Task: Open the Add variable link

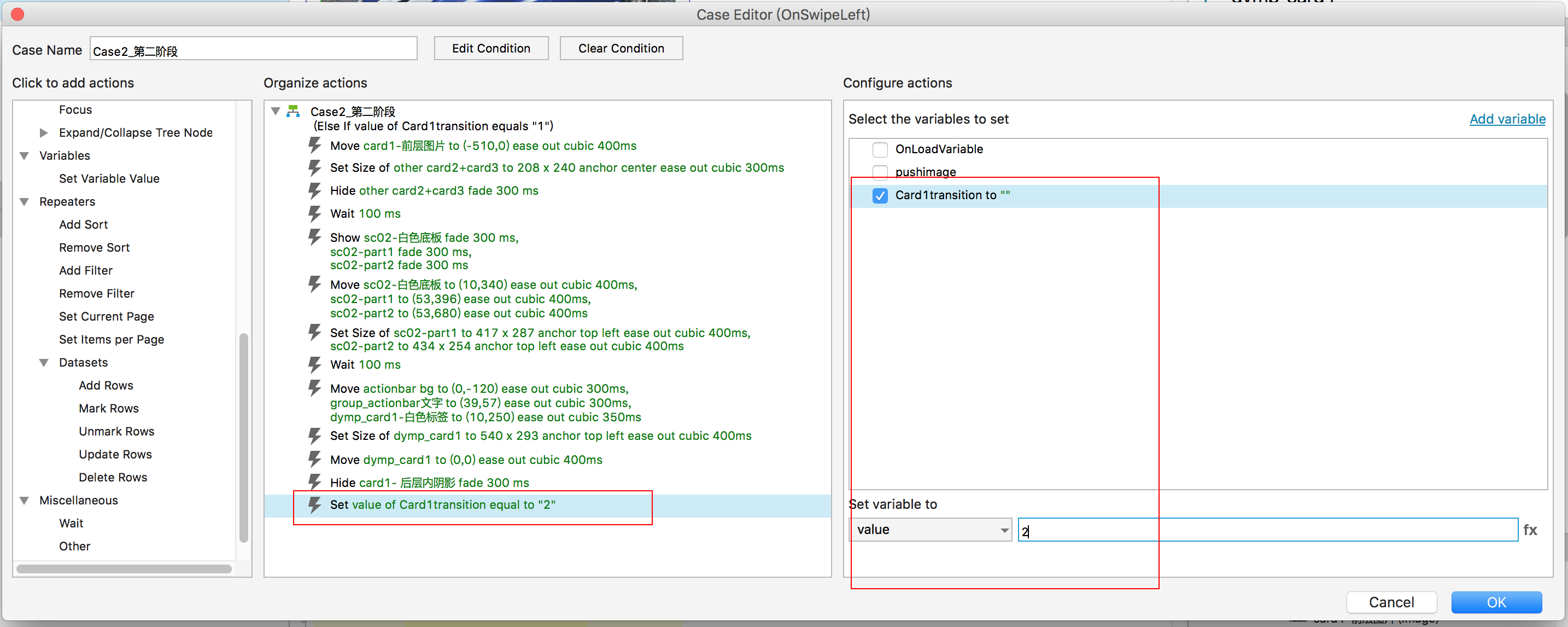Action: [x=1507, y=119]
